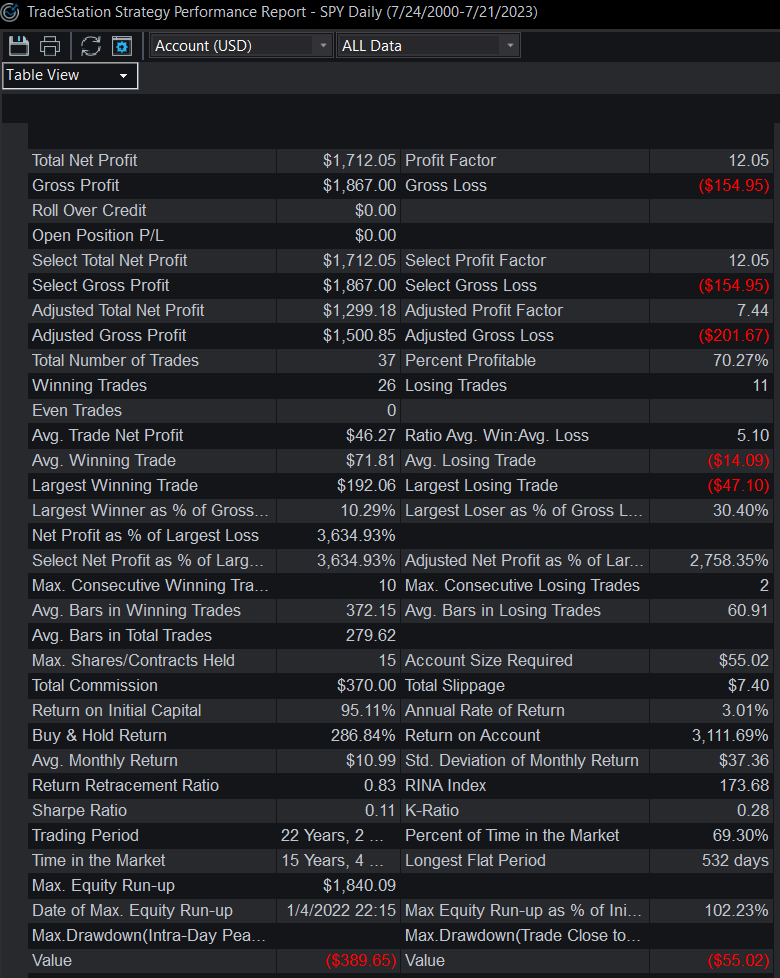Click the Select Profit Factor label

tap(475, 260)
